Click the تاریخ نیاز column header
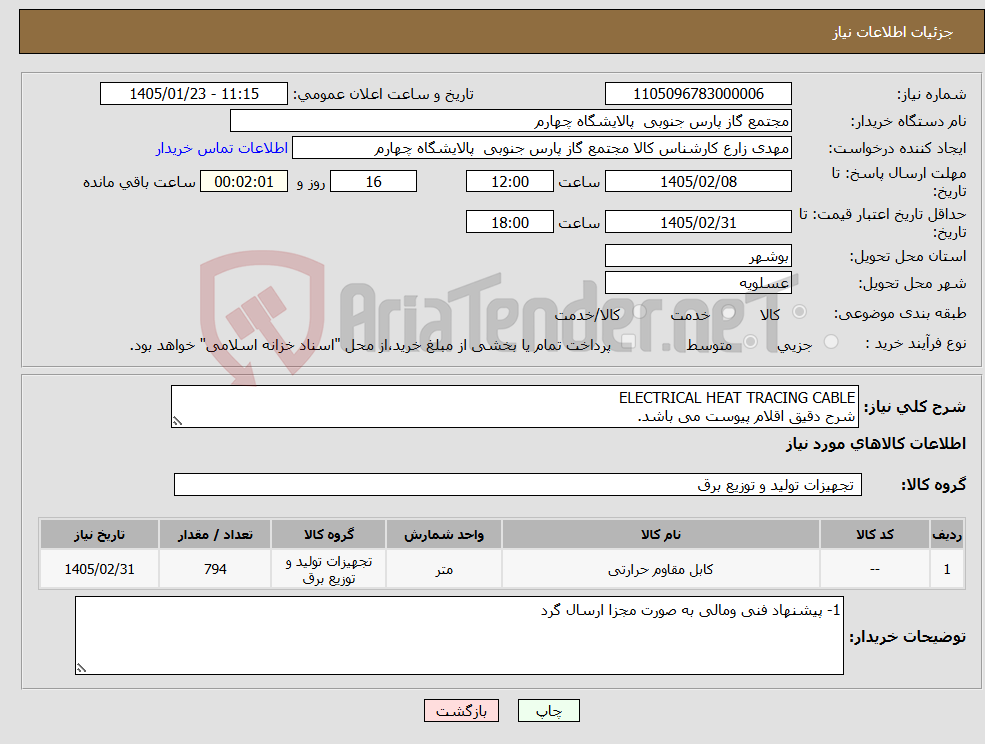985x744 pixels. point(99,535)
